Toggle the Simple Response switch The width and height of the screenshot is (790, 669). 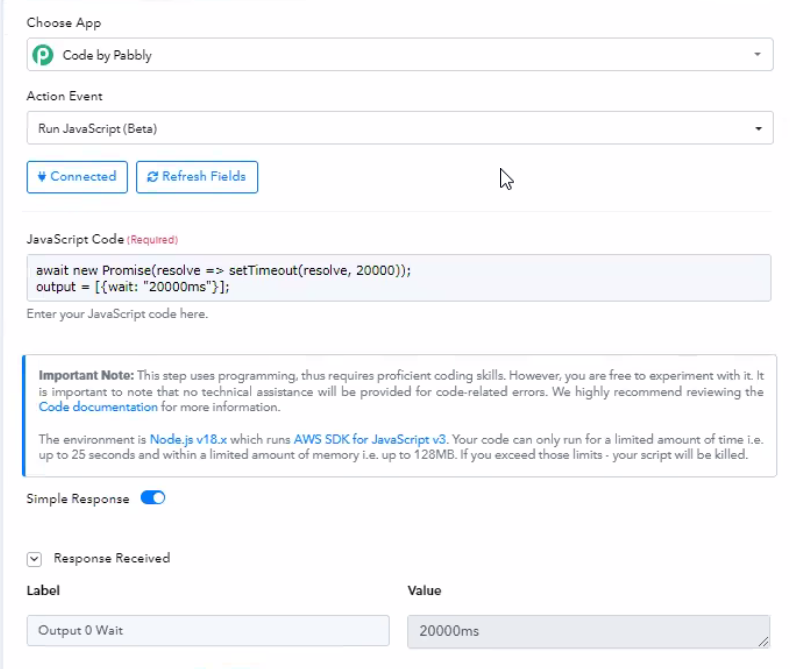point(153,498)
